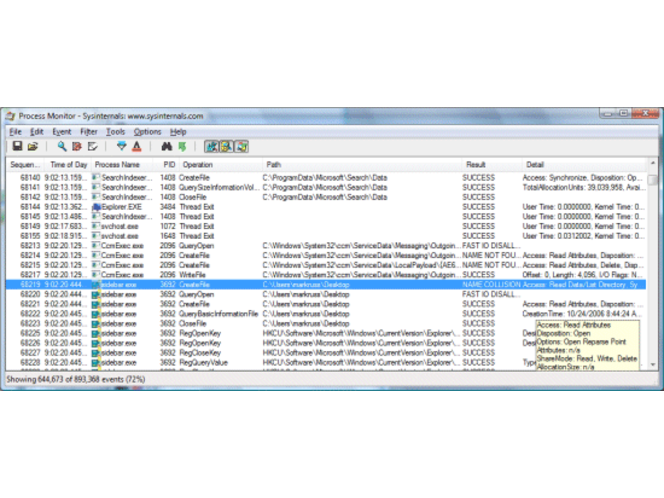Image resolution: width=664 pixels, height=498 pixels.
Task: Click RegCloseKey operation in row 68227
Action: (x=200, y=353)
